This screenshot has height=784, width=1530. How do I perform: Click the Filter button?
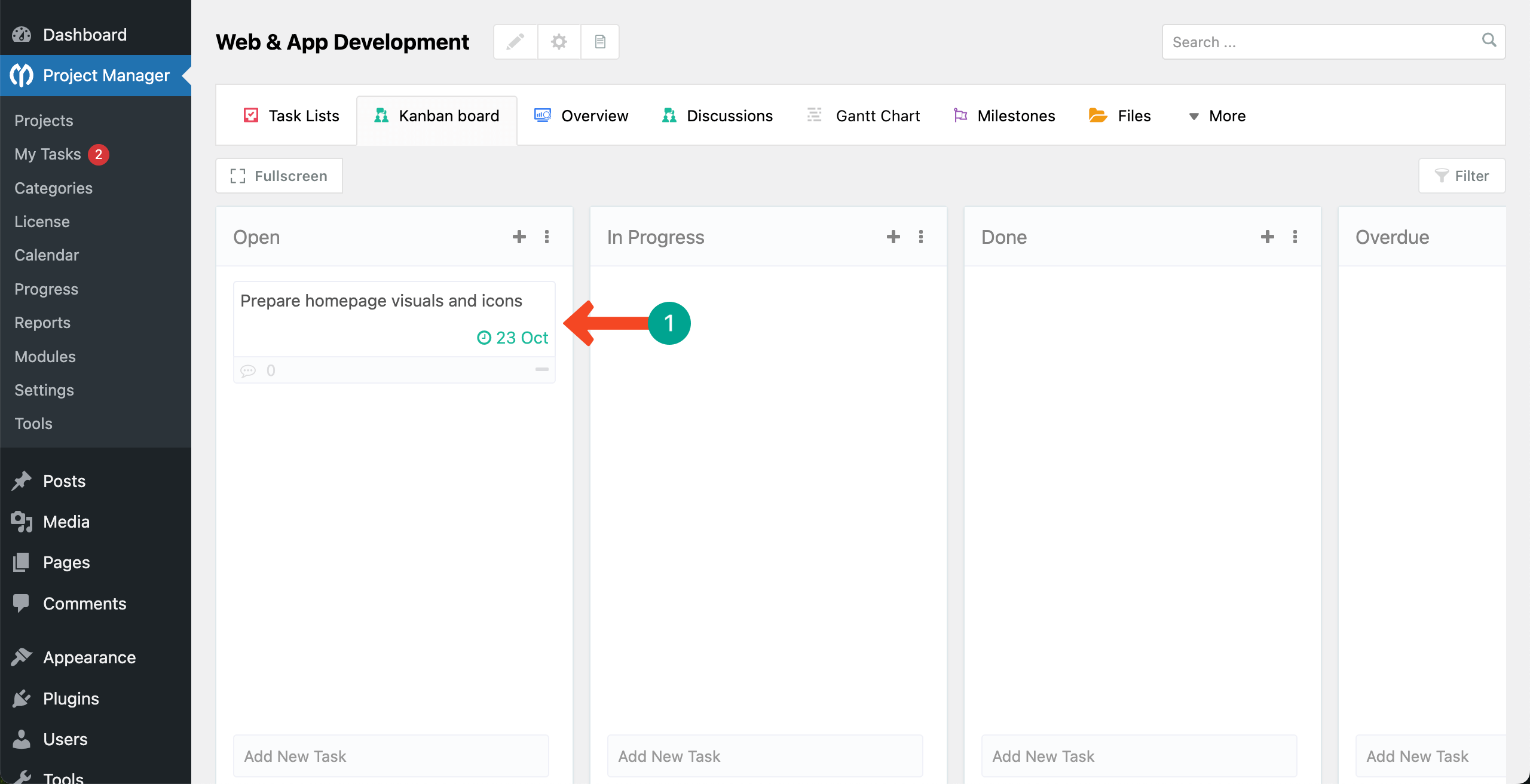click(x=1462, y=176)
